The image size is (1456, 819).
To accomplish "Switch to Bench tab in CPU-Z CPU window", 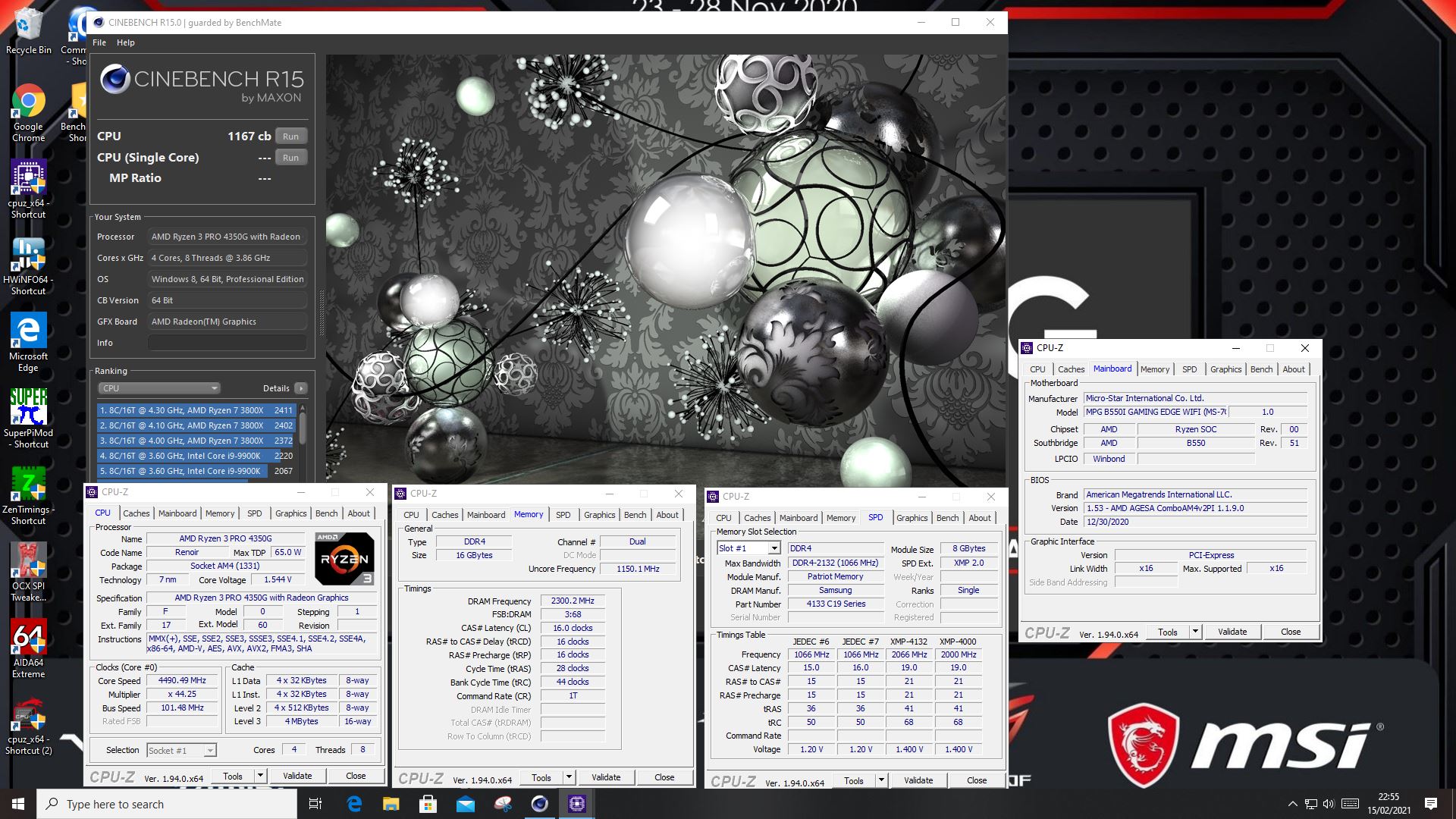I will (327, 513).
